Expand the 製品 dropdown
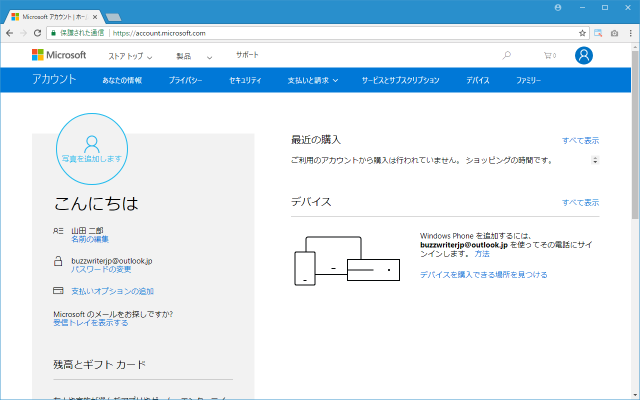640x400 pixels. tap(194, 56)
